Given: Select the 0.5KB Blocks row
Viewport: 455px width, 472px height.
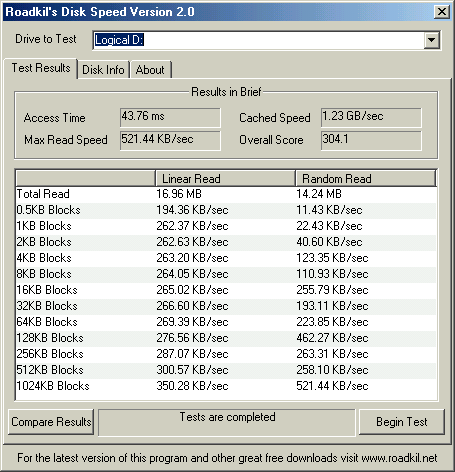Looking at the screenshot, I should (226, 210).
